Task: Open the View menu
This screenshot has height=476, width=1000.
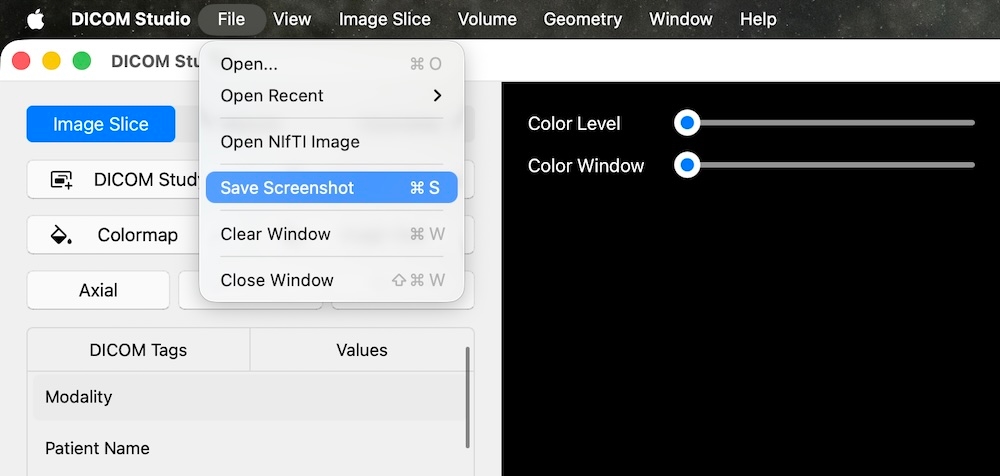Action: point(292,19)
